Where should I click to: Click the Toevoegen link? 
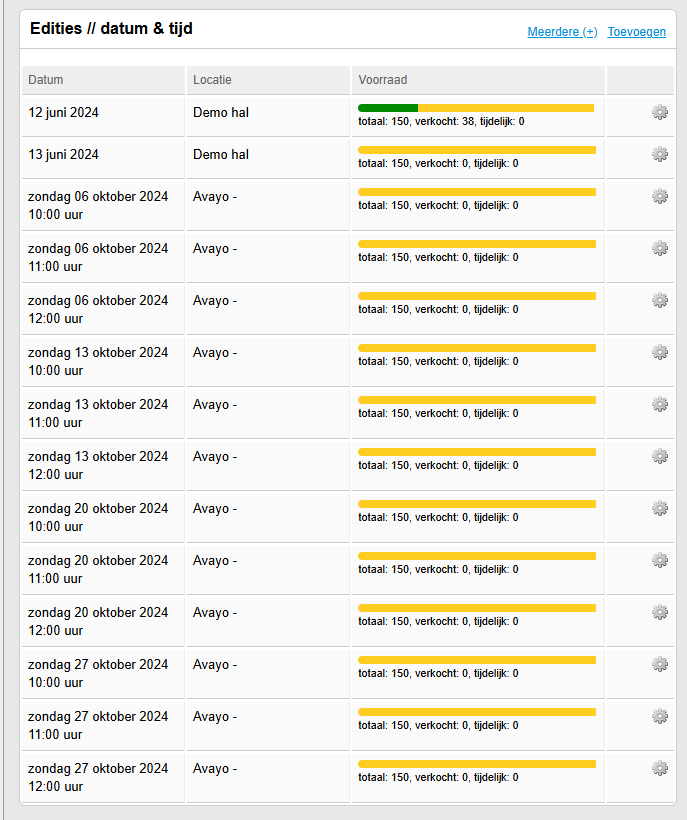[x=636, y=32]
